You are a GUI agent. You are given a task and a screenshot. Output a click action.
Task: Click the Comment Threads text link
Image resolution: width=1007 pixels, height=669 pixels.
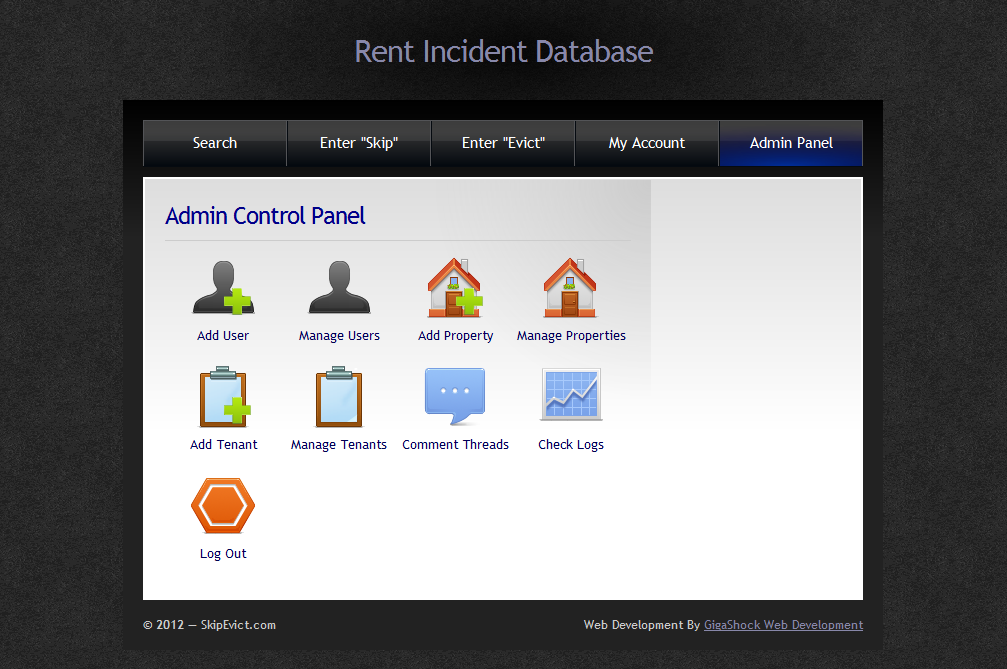pyautogui.click(x=455, y=445)
